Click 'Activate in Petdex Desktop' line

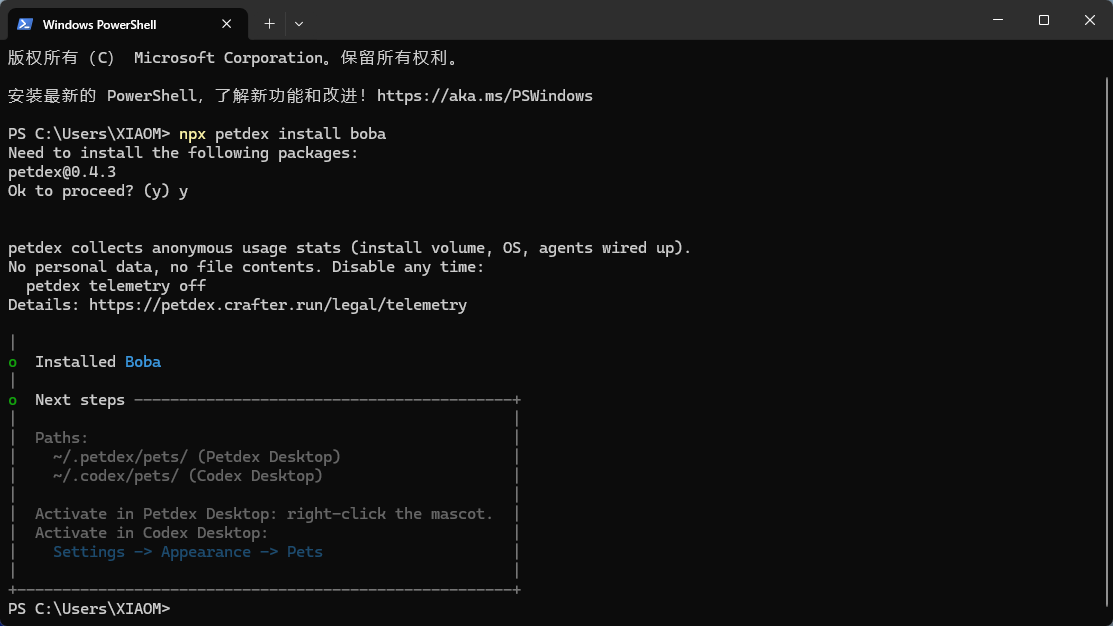tap(263, 514)
